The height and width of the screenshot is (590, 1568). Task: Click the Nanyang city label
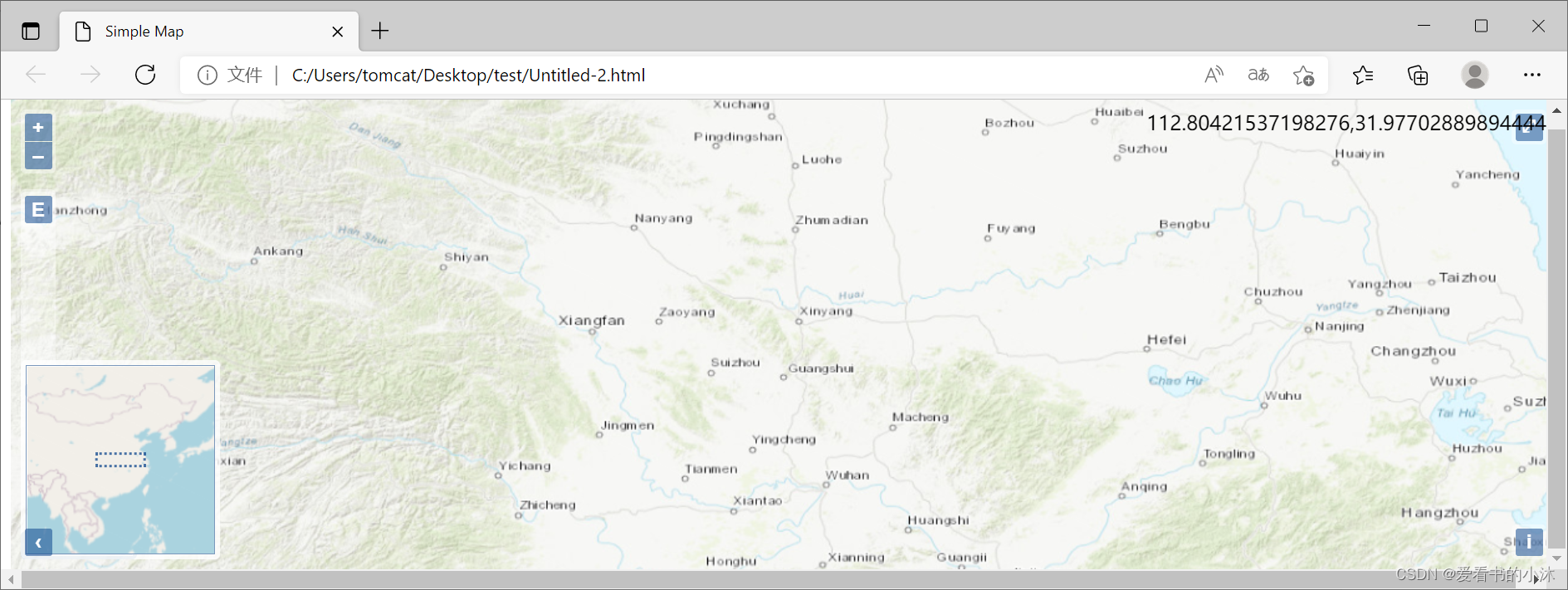click(x=663, y=218)
